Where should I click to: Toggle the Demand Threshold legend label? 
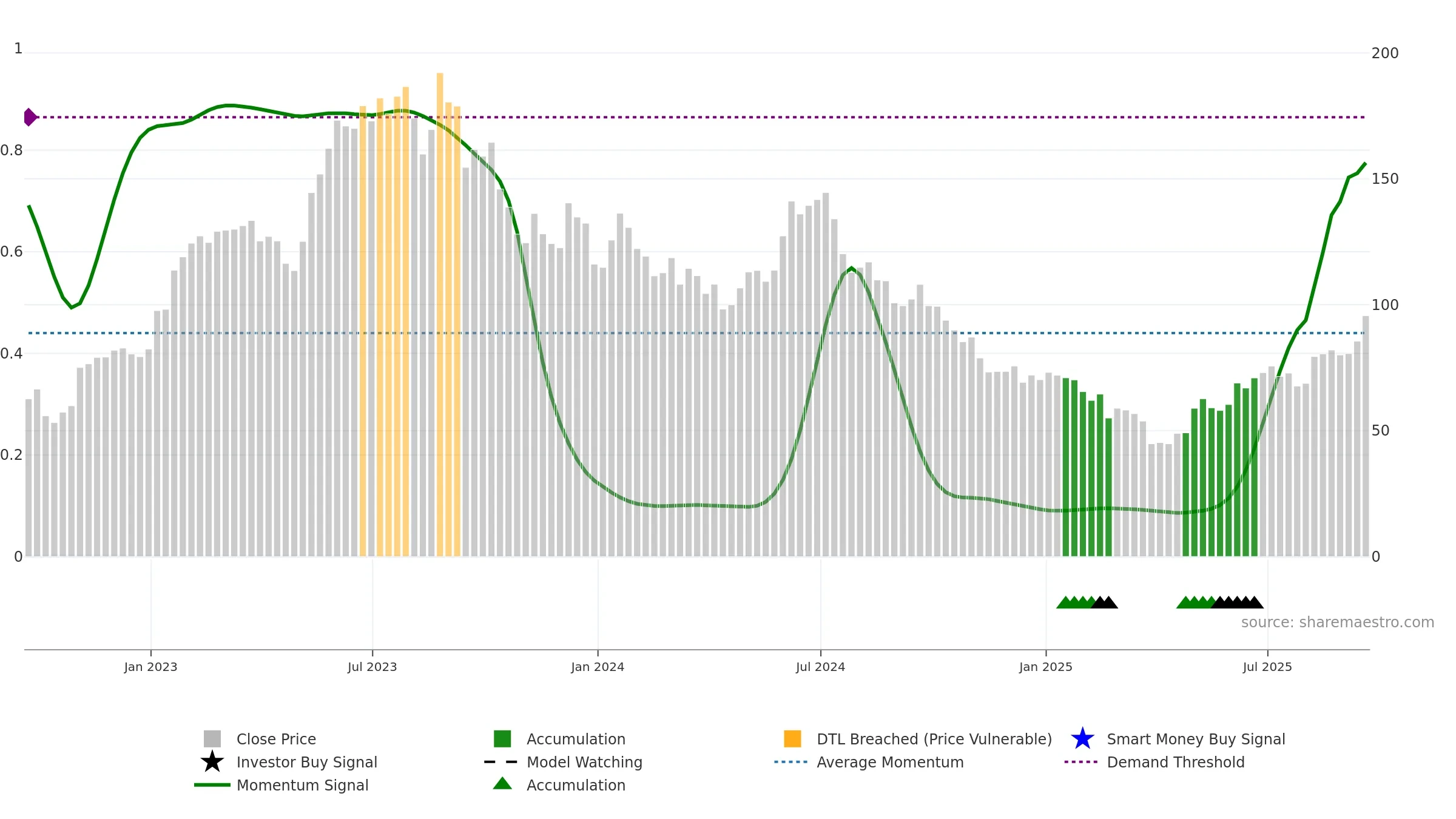tap(1176, 762)
